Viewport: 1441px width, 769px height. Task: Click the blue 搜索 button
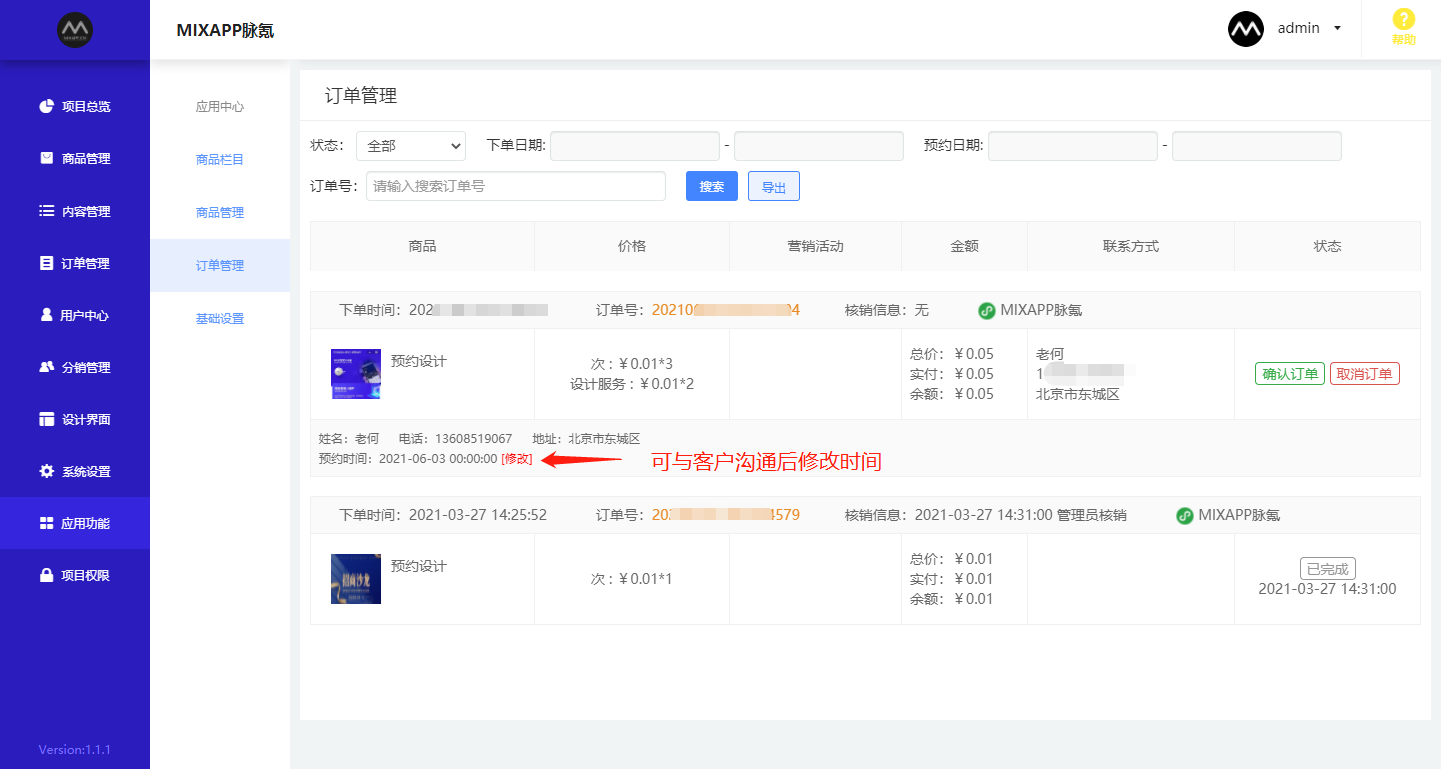[x=712, y=186]
